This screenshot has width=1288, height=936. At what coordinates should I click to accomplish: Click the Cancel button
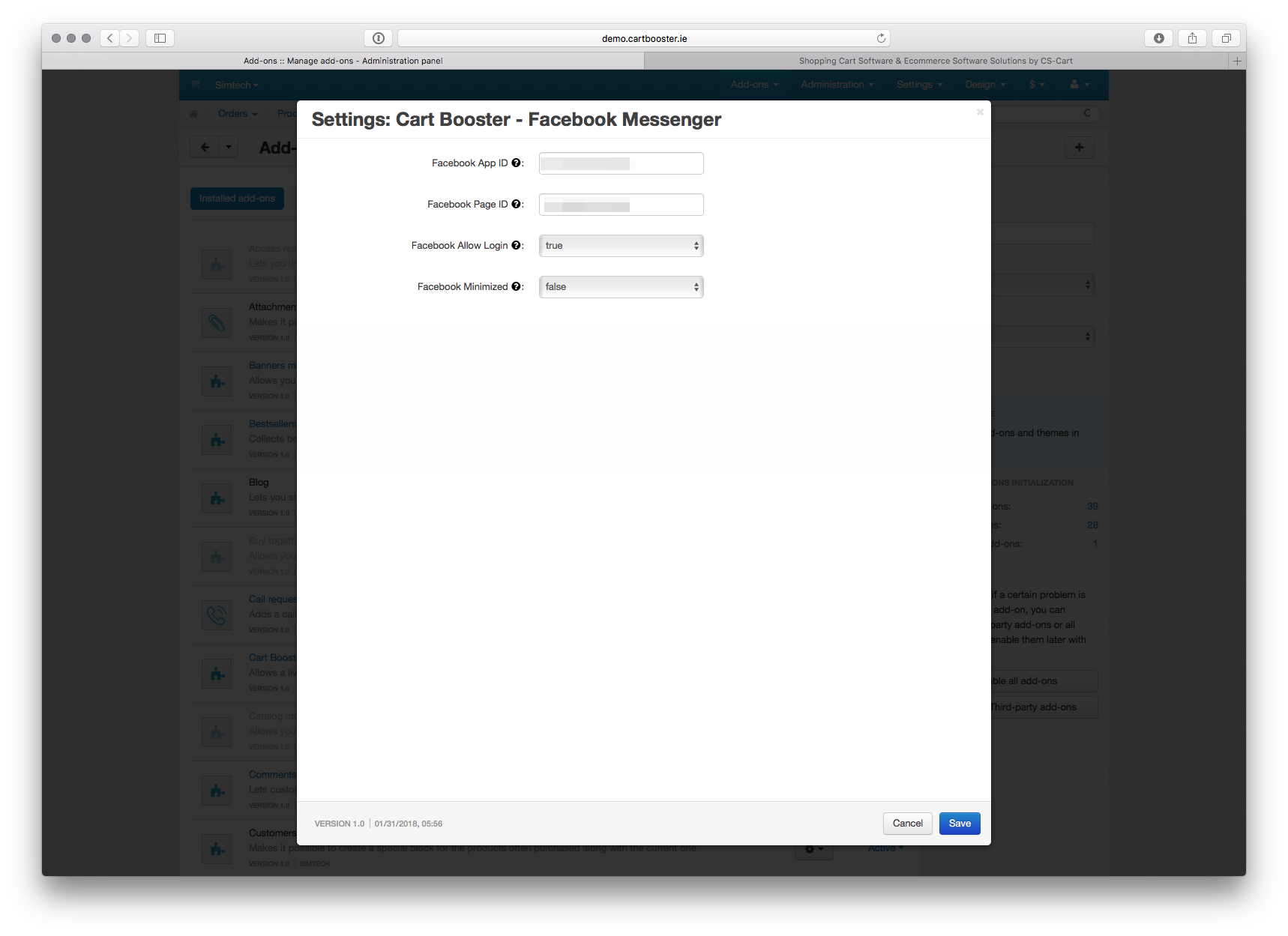[907, 824]
